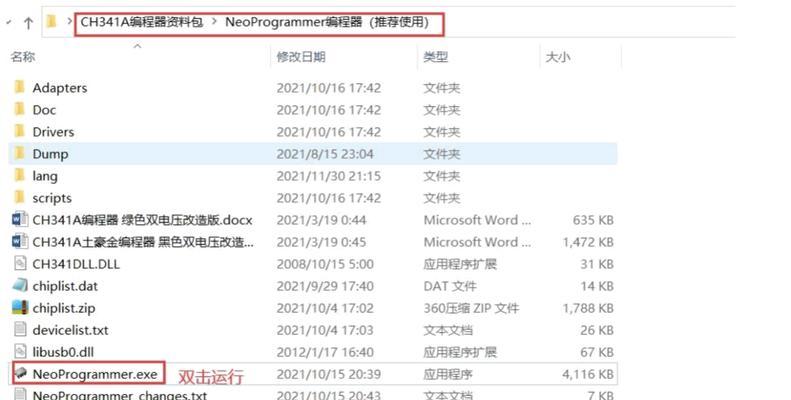791x400 pixels.
Task: Select the Doc folder icon
Action: pyautogui.click(x=19, y=109)
